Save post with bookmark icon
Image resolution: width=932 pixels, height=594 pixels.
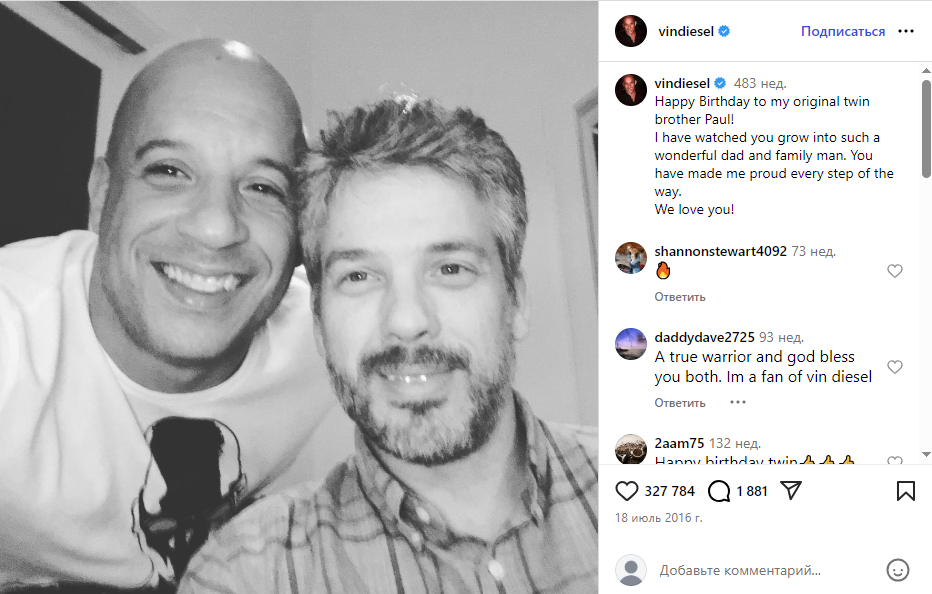(905, 491)
